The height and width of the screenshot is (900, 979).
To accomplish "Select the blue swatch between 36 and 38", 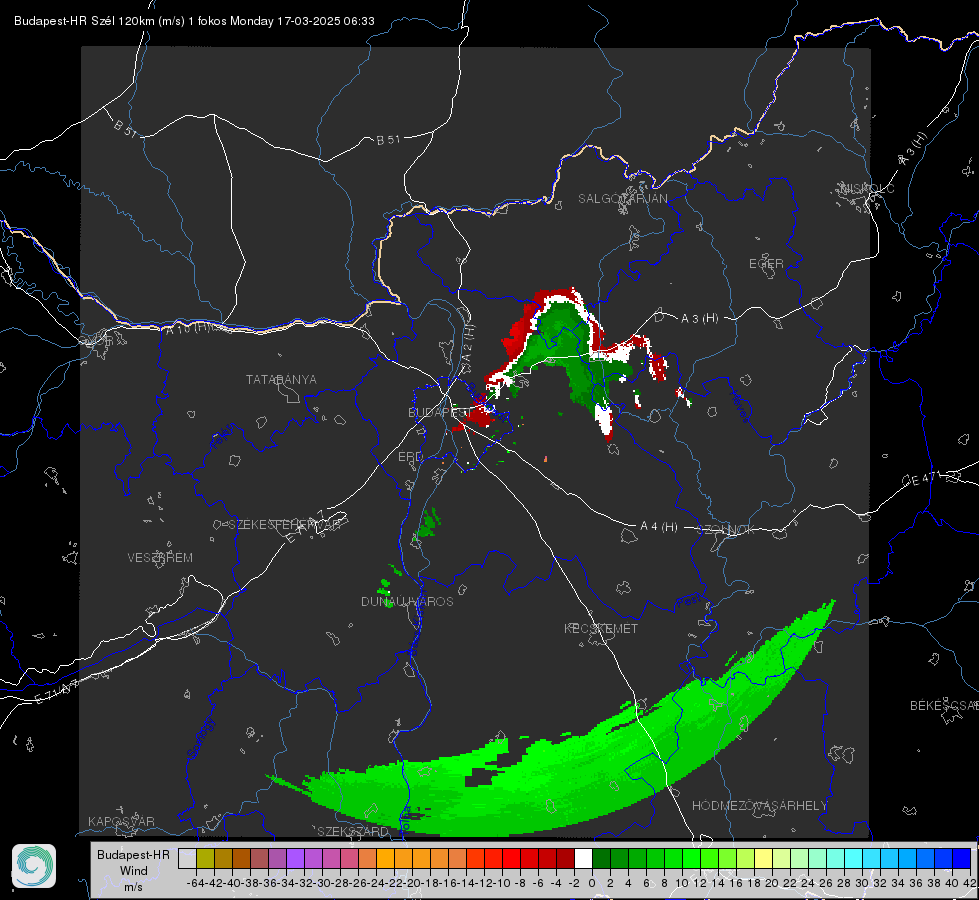I will tap(926, 858).
